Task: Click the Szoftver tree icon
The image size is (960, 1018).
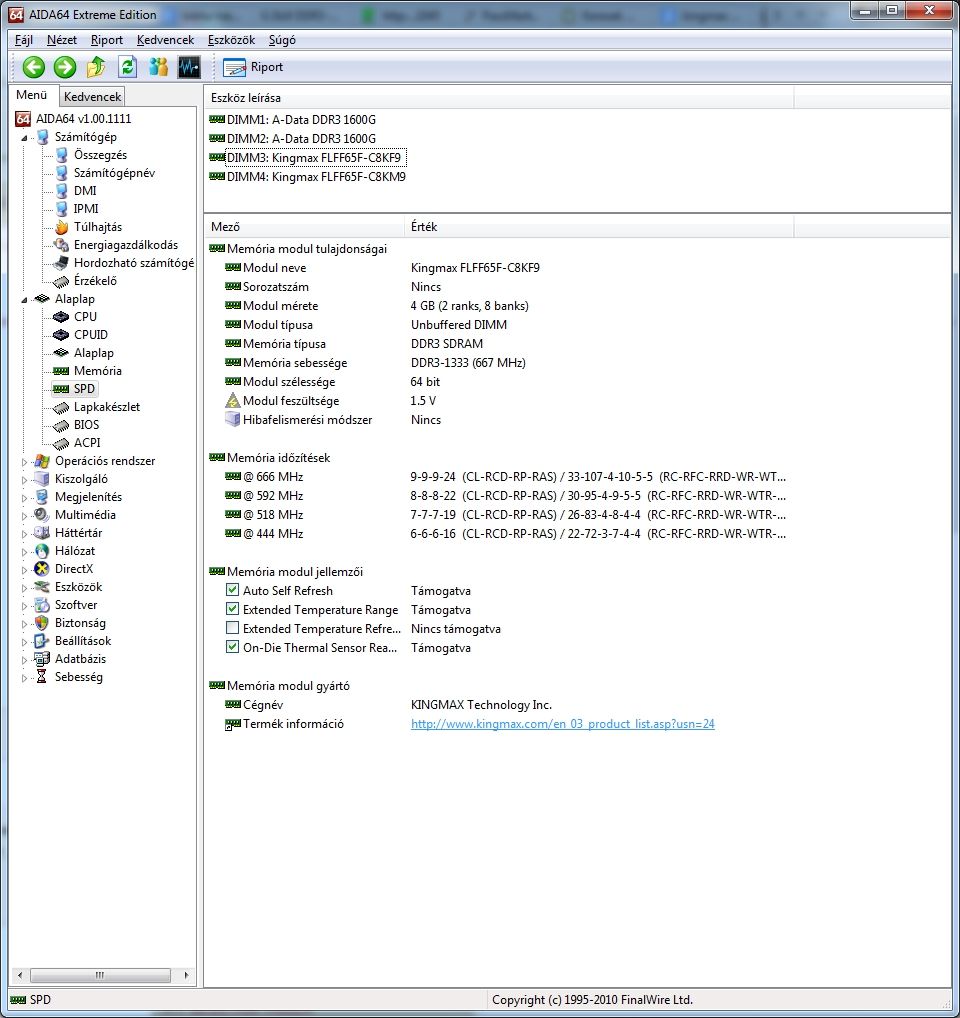Action: (x=42, y=605)
